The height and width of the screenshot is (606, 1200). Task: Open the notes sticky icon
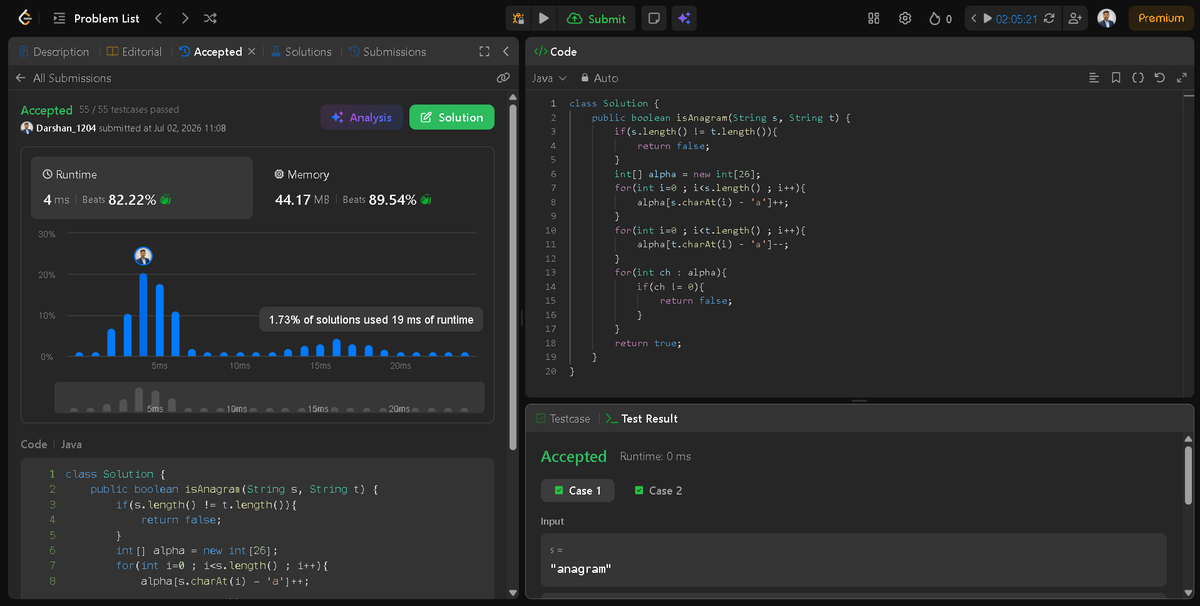(653, 18)
